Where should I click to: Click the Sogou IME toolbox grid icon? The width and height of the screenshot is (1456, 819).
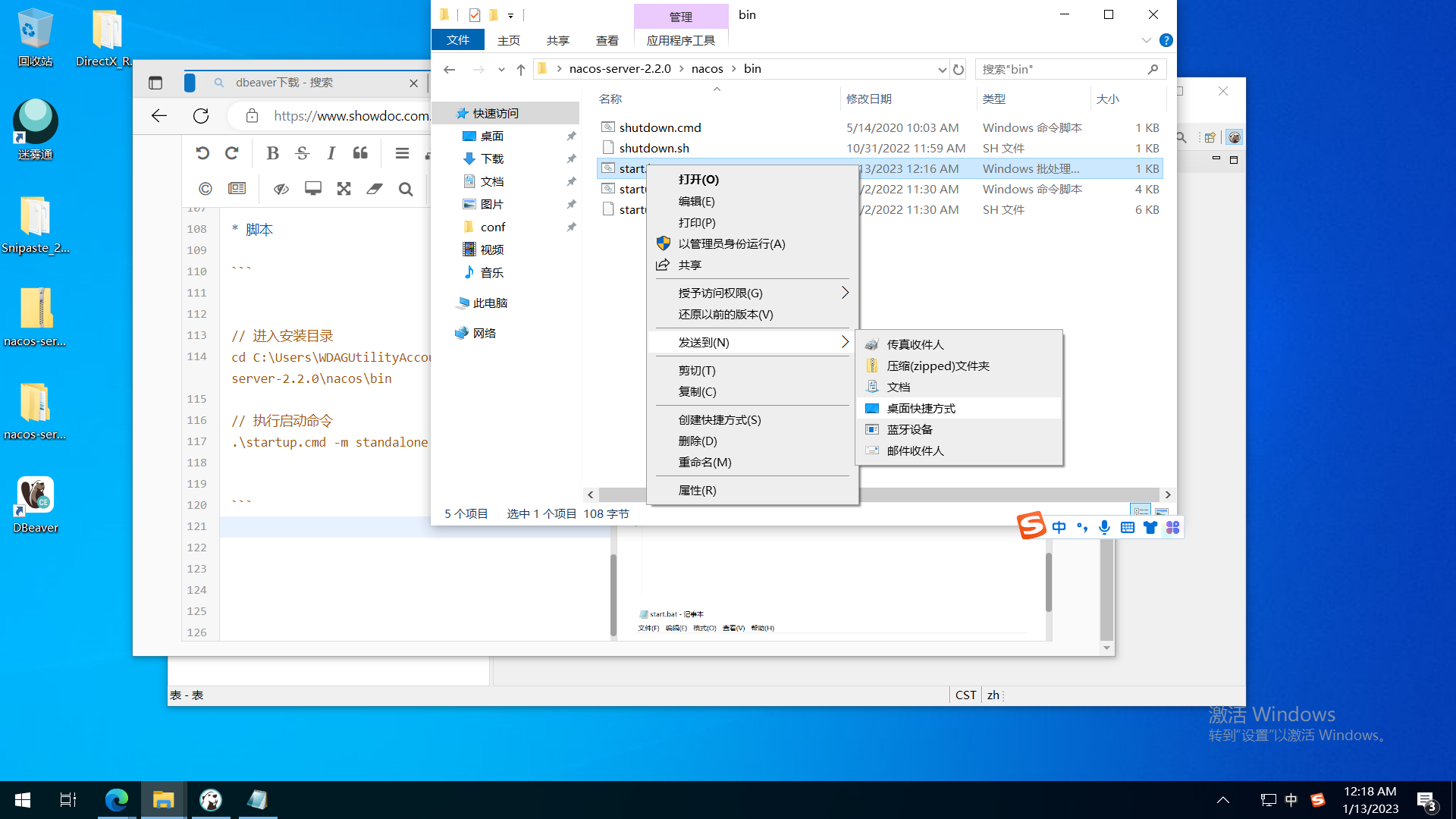1173,527
